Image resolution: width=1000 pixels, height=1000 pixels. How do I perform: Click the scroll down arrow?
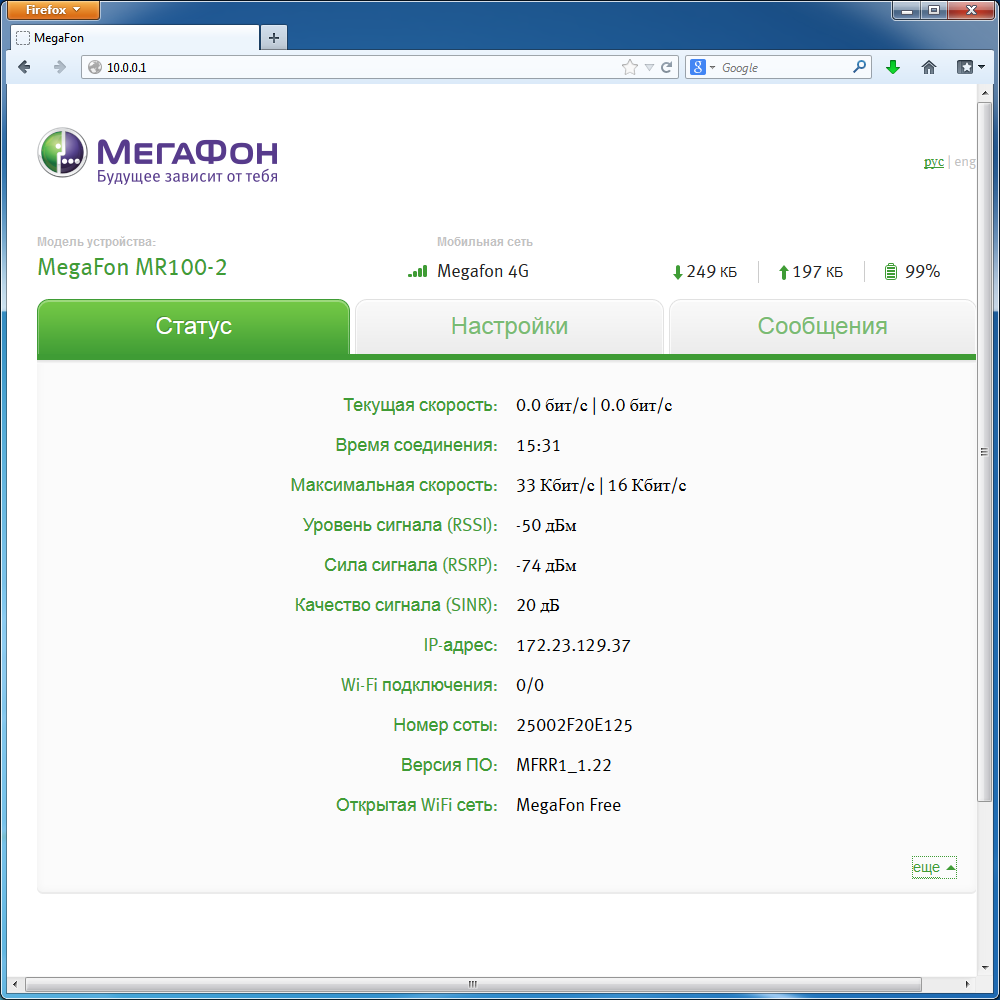click(984, 968)
